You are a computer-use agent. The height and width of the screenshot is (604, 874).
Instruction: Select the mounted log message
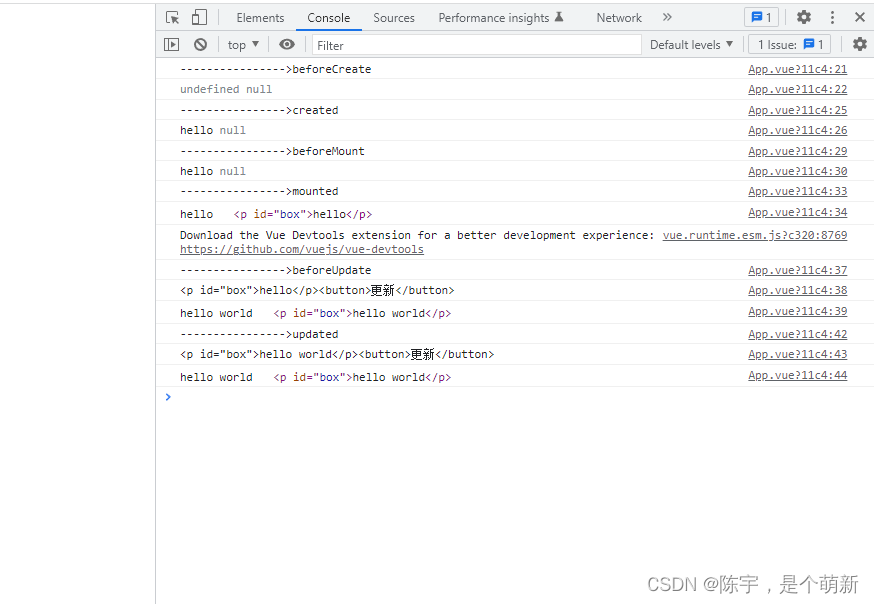259,191
